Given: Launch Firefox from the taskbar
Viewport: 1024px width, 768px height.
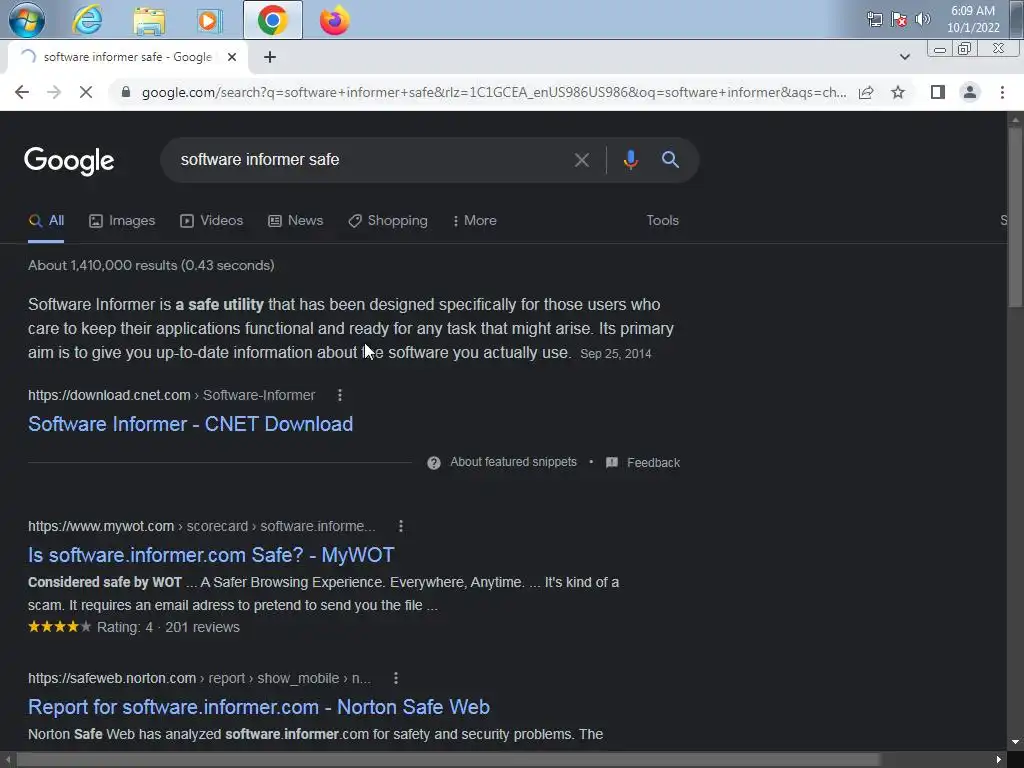Looking at the screenshot, I should 334,20.
